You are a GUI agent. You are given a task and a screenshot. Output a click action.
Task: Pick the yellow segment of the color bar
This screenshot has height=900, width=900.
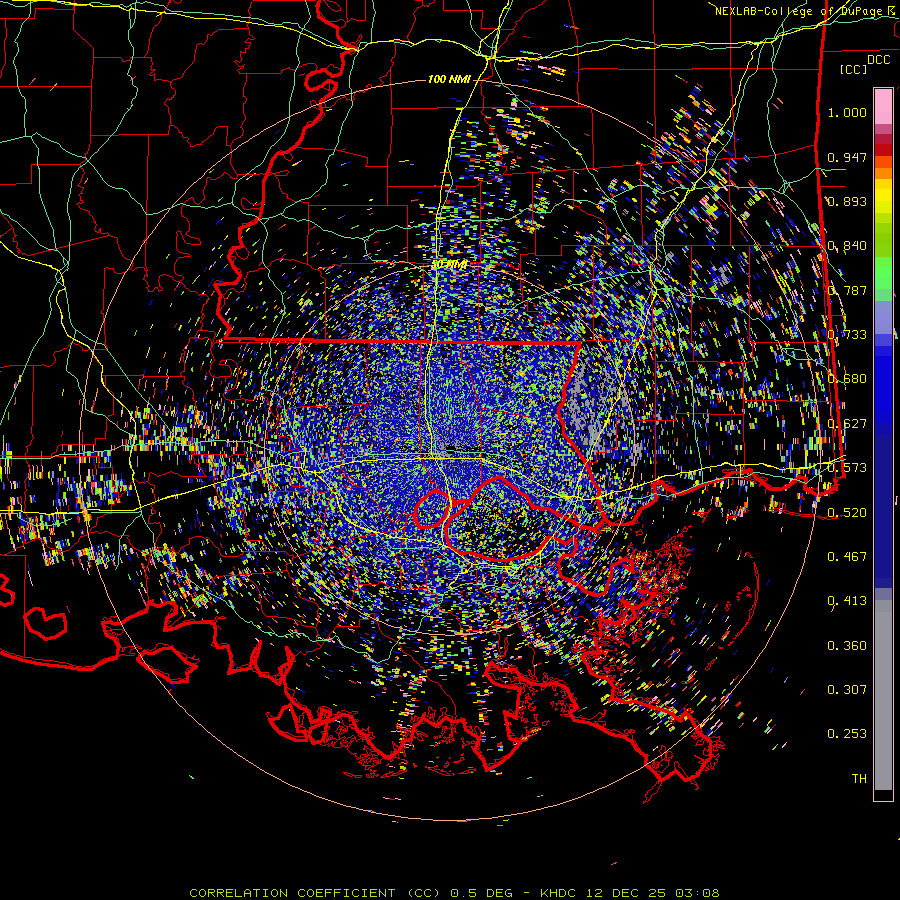(883, 195)
